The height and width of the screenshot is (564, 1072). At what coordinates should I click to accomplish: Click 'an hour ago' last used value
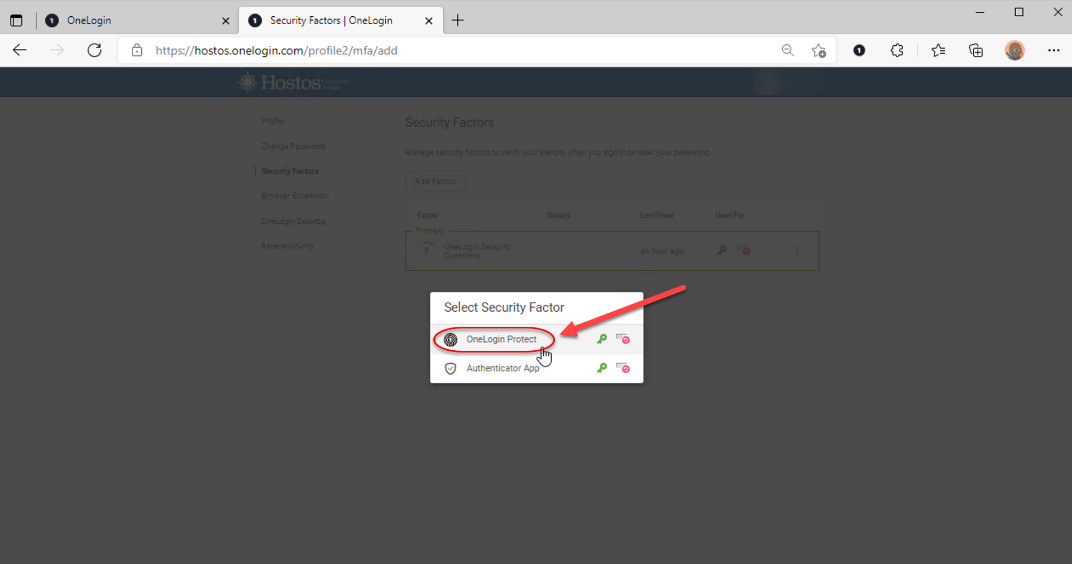661,251
